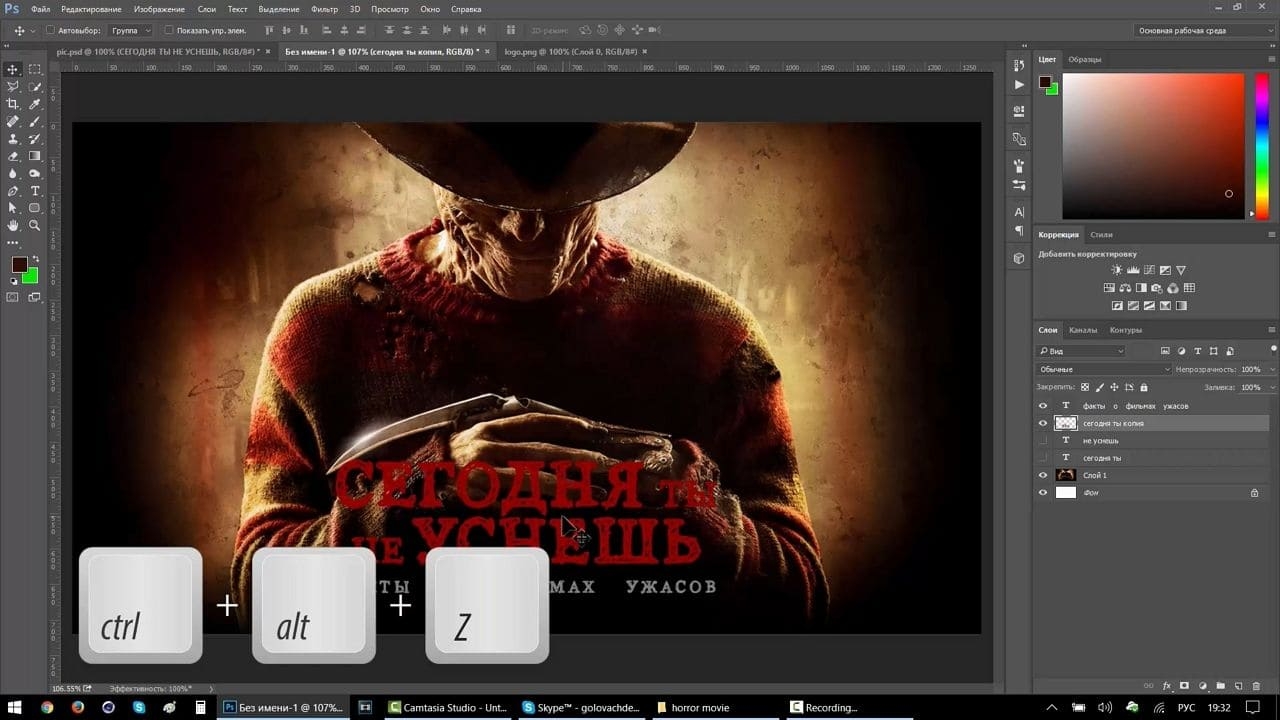This screenshot has height=720, width=1280.
Task: Toggle lock transparent pixels in Layers panel
Action: coord(1087,387)
